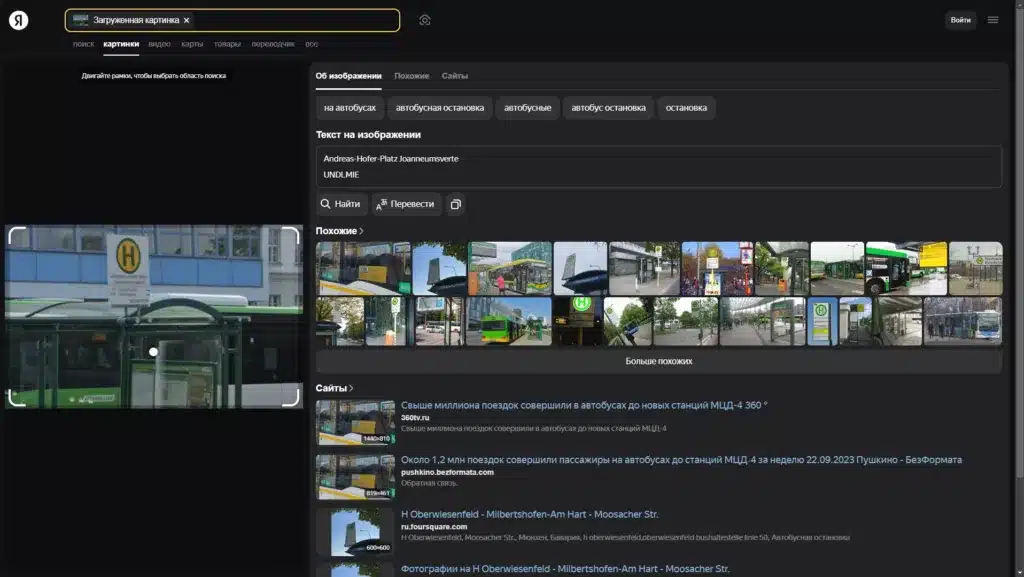The width and height of the screenshot is (1024, 577).
Task: Click the ru.foursquare.com domain label
Action: pos(434,527)
